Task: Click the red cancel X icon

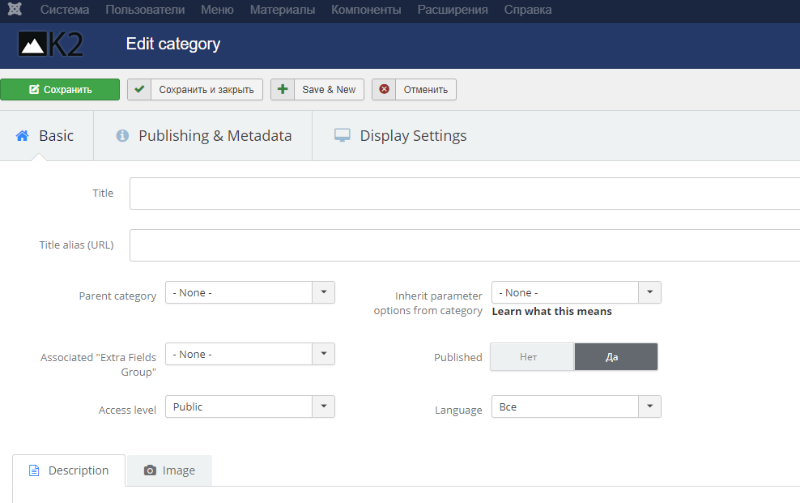Action: click(x=384, y=89)
